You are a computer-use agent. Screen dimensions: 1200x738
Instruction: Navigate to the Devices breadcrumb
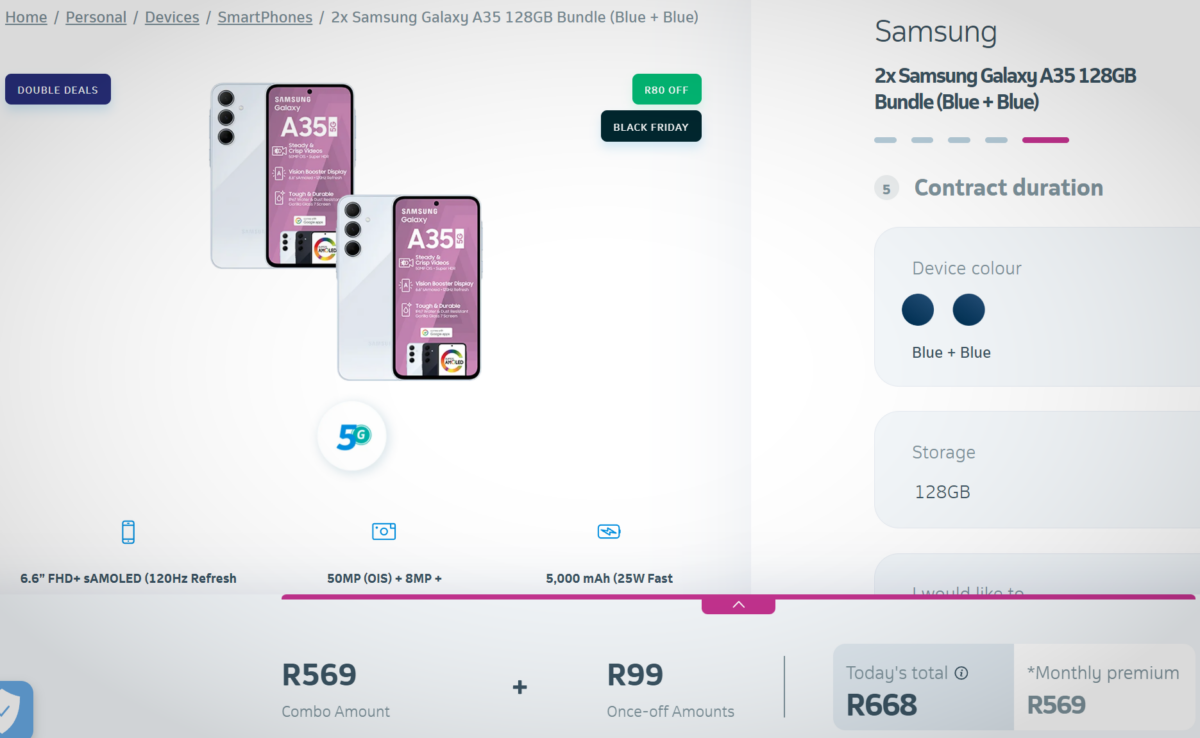coord(172,17)
